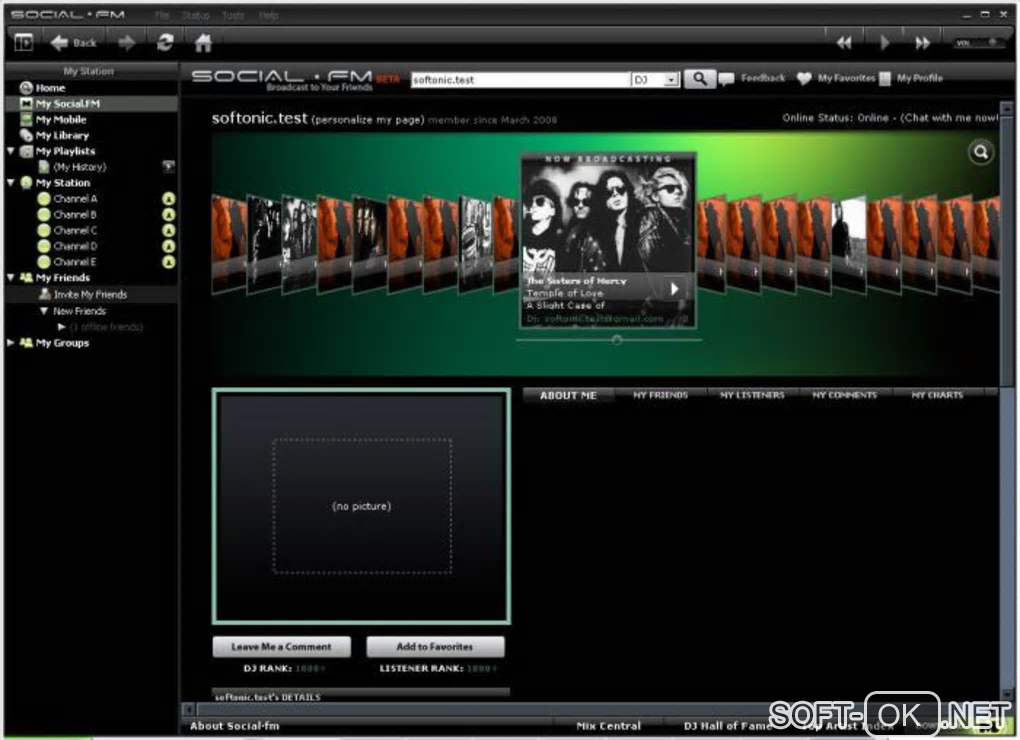This screenshot has width=1020, height=740.
Task: Click the (no picture) profile placeholder
Action: 361,506
